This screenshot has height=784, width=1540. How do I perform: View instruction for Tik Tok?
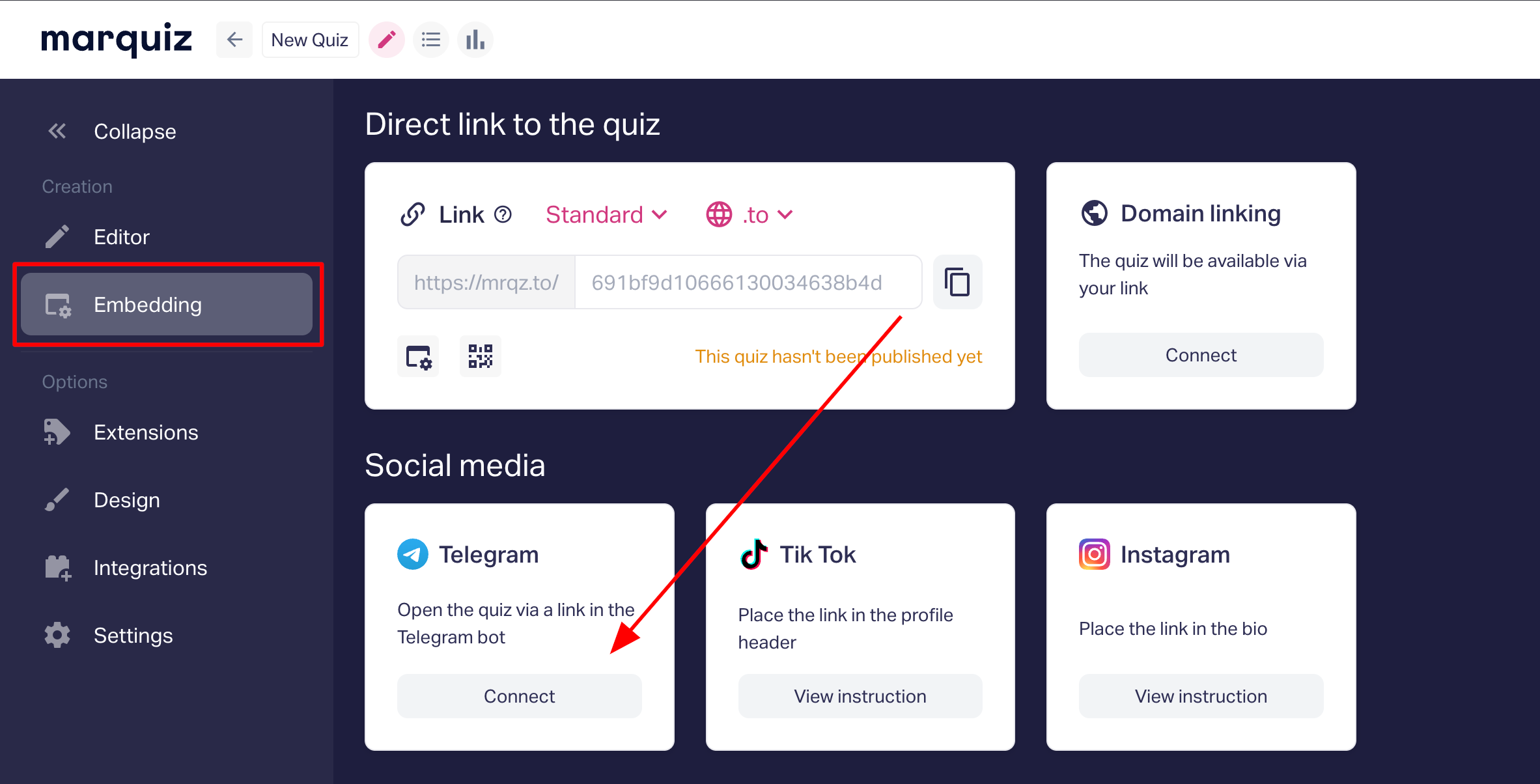click(860, 696)
